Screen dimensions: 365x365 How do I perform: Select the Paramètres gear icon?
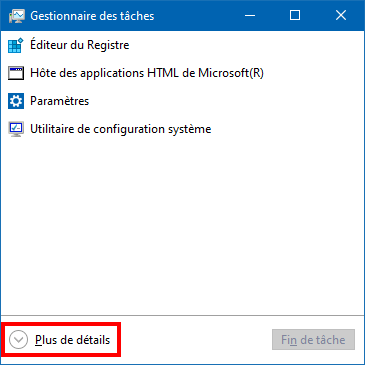click(16, 101)
